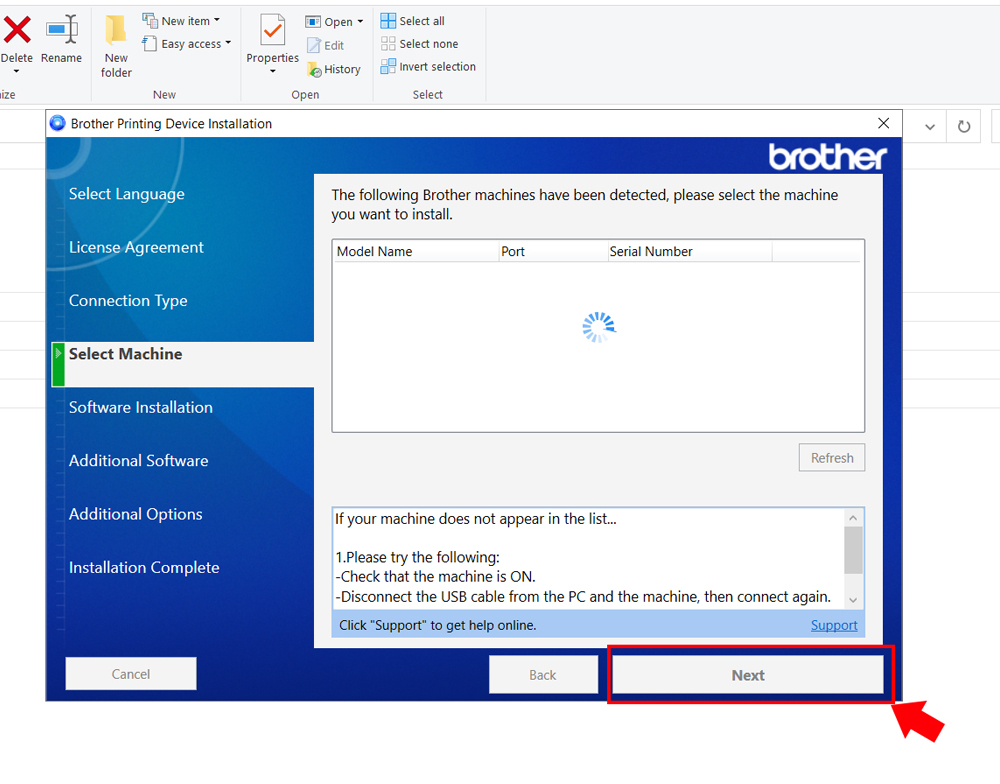
Task: Refresh the detected machines list
Action: (832, 458)
